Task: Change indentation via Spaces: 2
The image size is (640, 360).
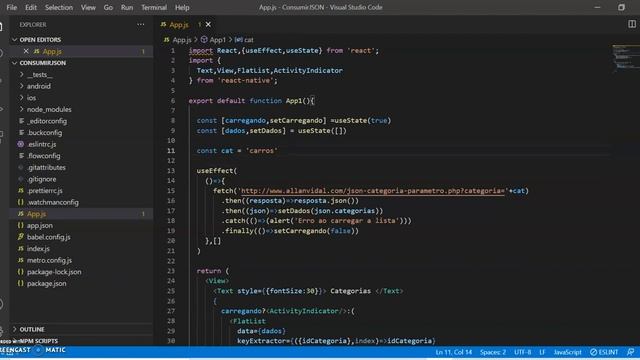Action: tap(493, 352)
